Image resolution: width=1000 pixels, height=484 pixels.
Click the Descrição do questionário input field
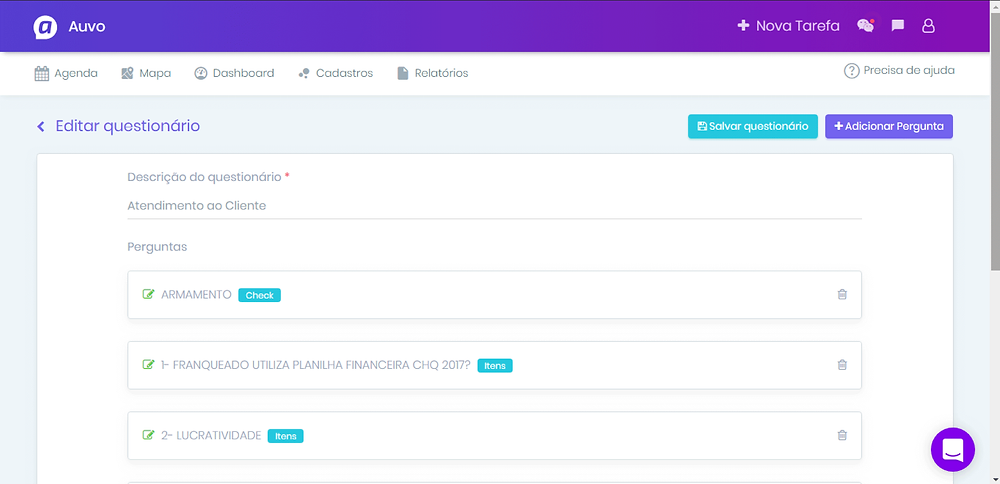pos(494,206)
